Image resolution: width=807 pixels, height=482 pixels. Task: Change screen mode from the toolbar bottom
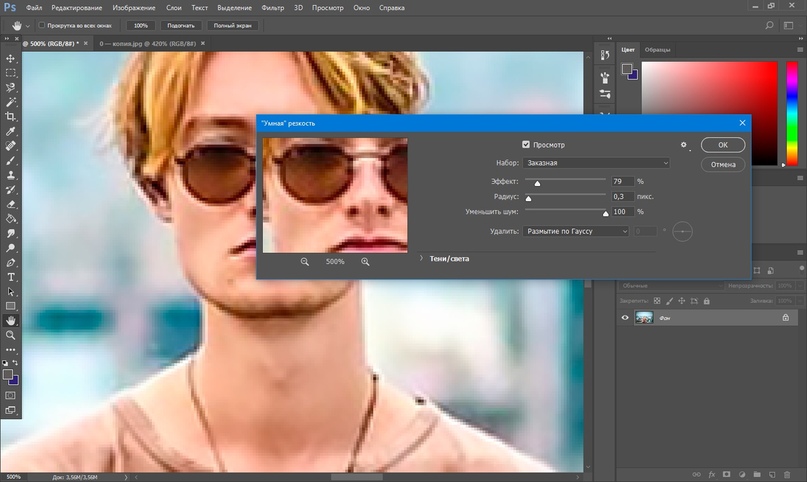coord(10,410)
